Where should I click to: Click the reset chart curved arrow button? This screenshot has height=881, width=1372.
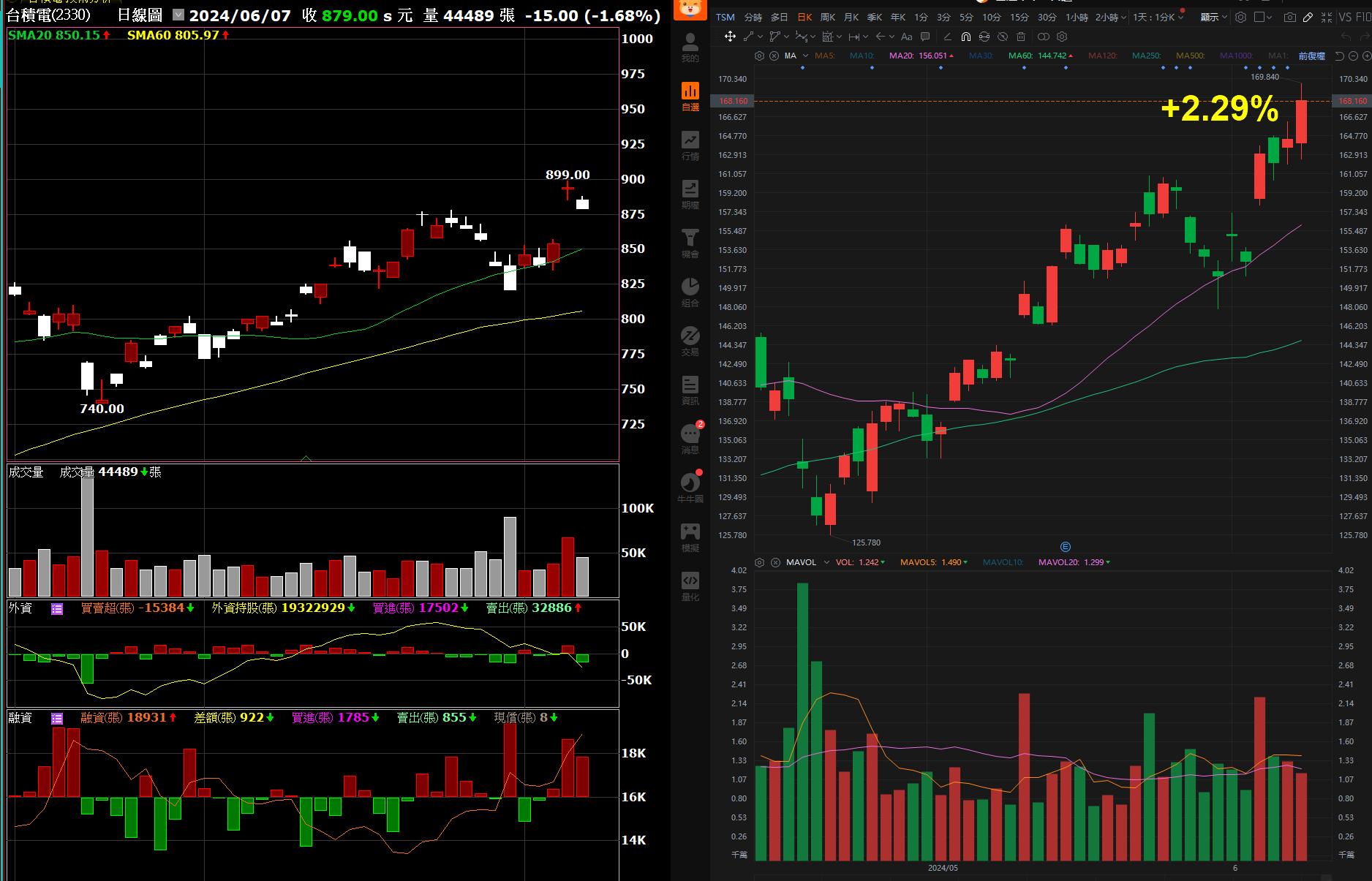tap(1340, 56)
